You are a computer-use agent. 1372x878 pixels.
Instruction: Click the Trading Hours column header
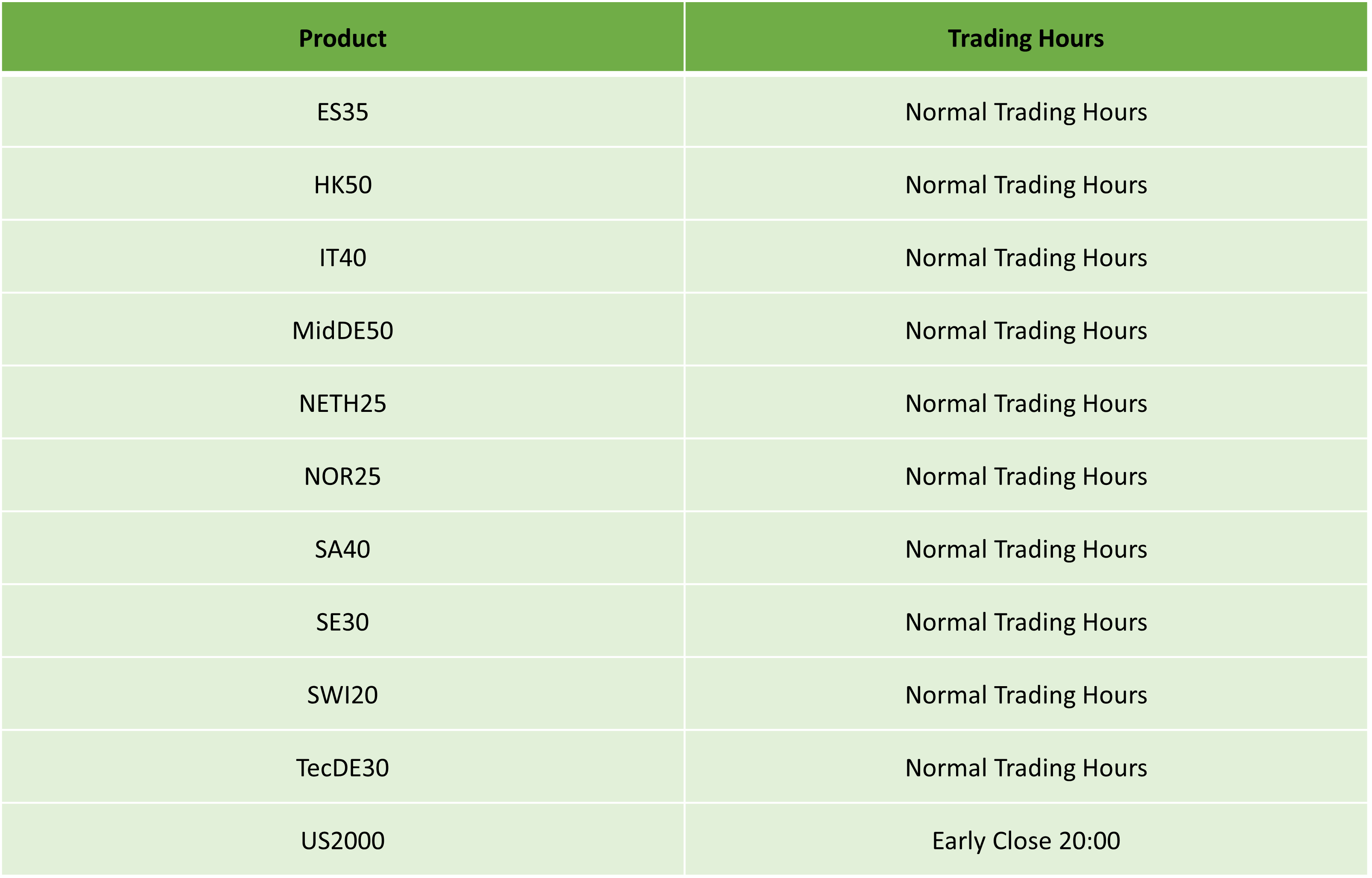click(1026, 37)
